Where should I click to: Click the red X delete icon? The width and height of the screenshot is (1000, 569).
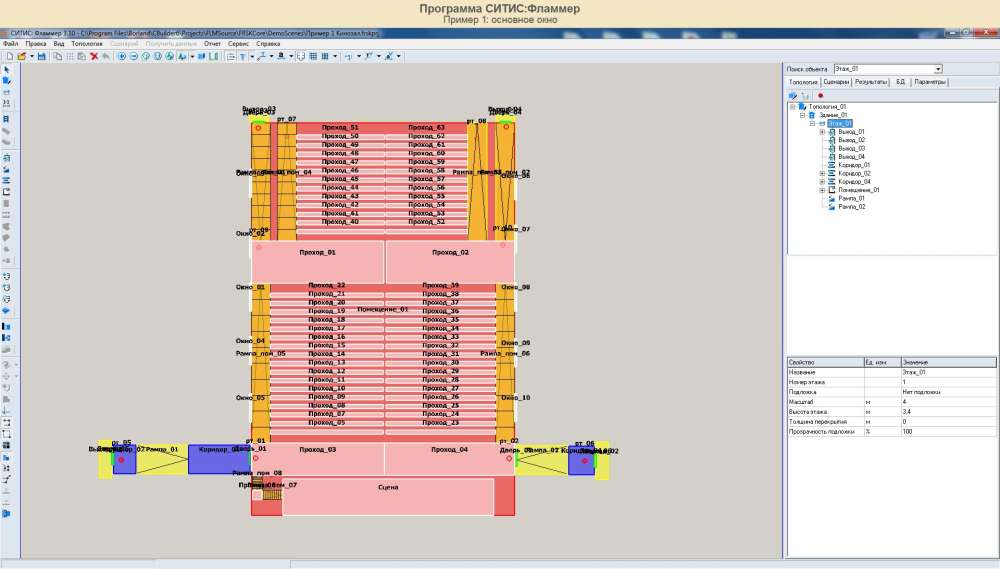(x=94, y=56)
